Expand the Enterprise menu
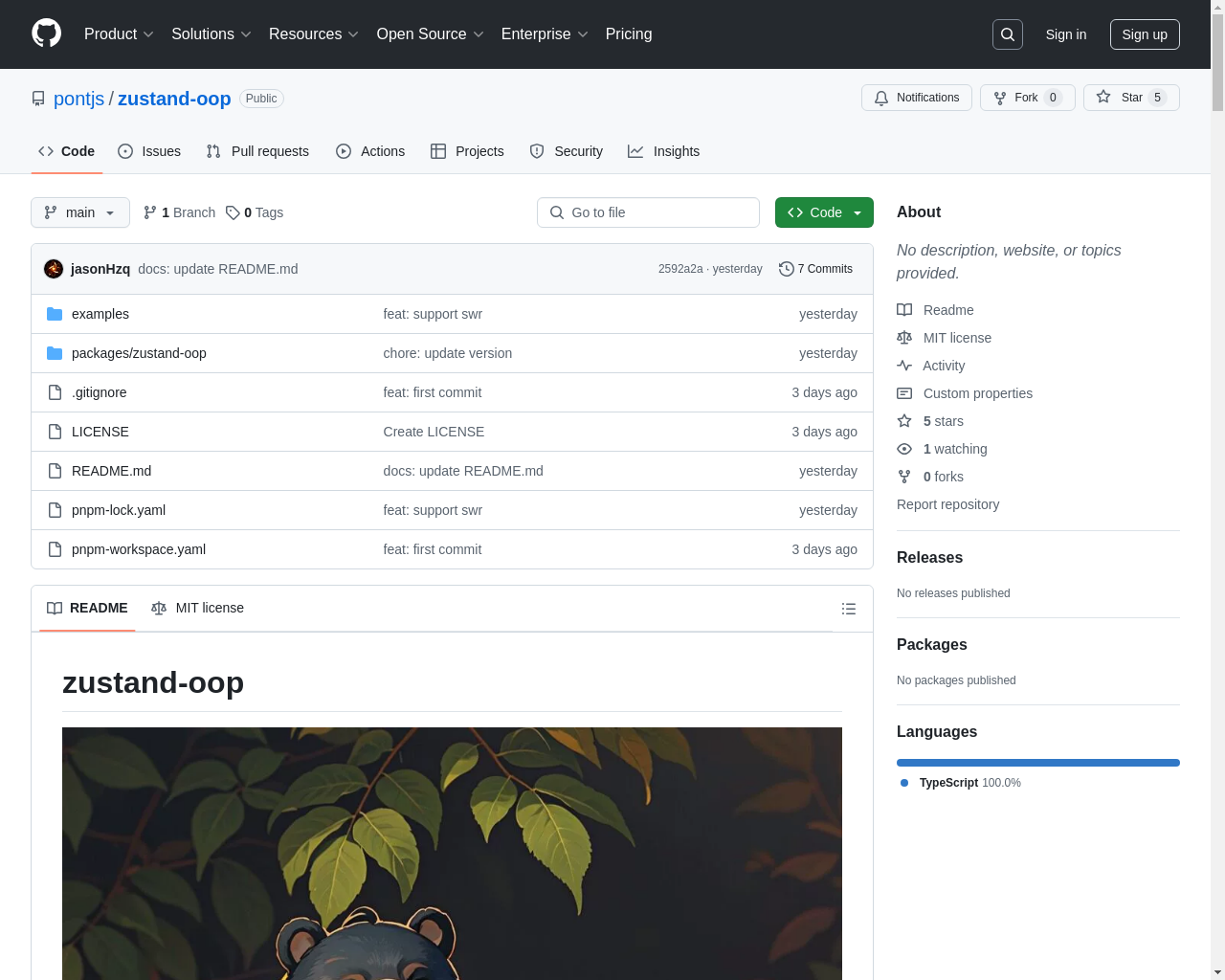The image size is (1225, 980). click(545, 34)
